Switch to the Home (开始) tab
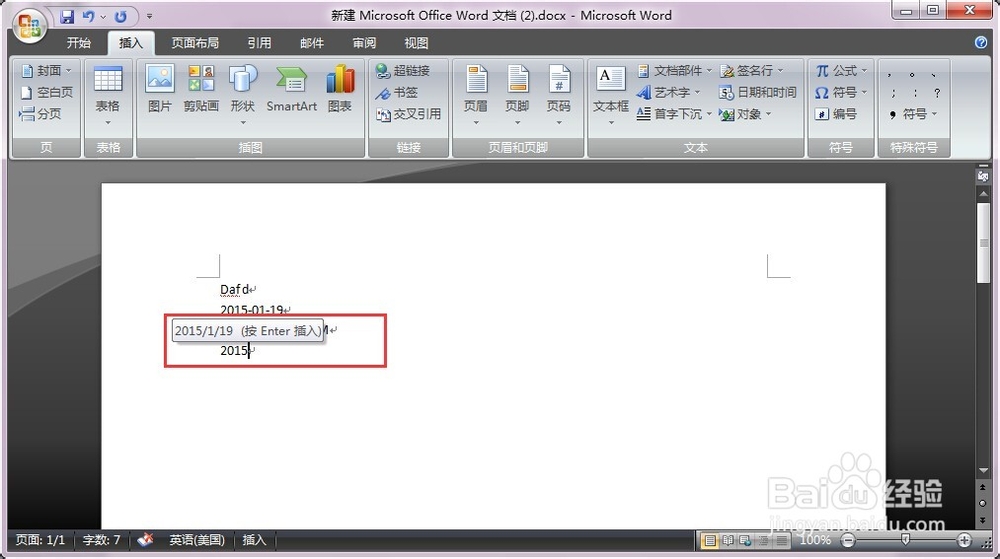The image size is (1000, 559). coord(78,43)
